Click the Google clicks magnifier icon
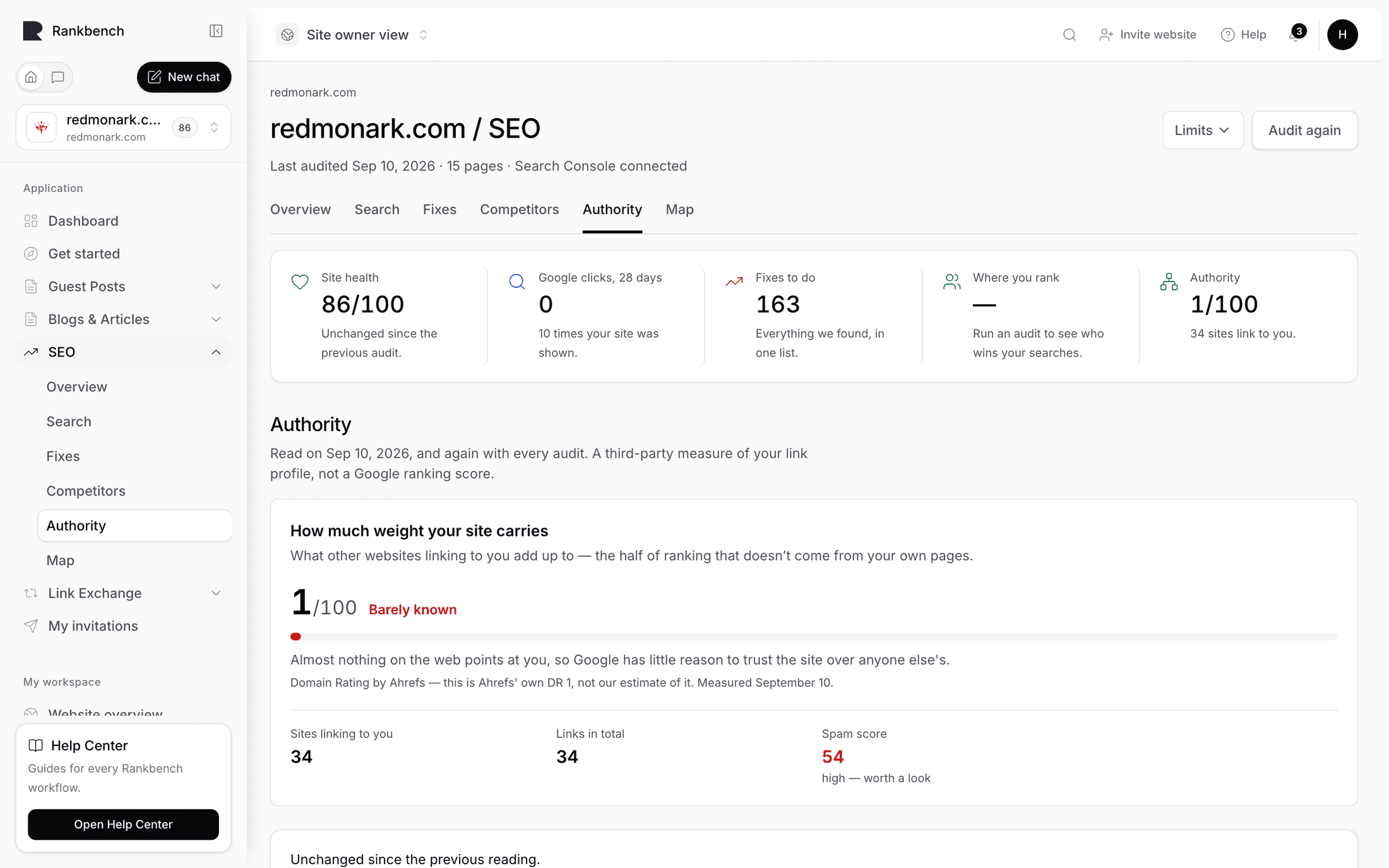The image size is (1389, 868). (517, 282)
